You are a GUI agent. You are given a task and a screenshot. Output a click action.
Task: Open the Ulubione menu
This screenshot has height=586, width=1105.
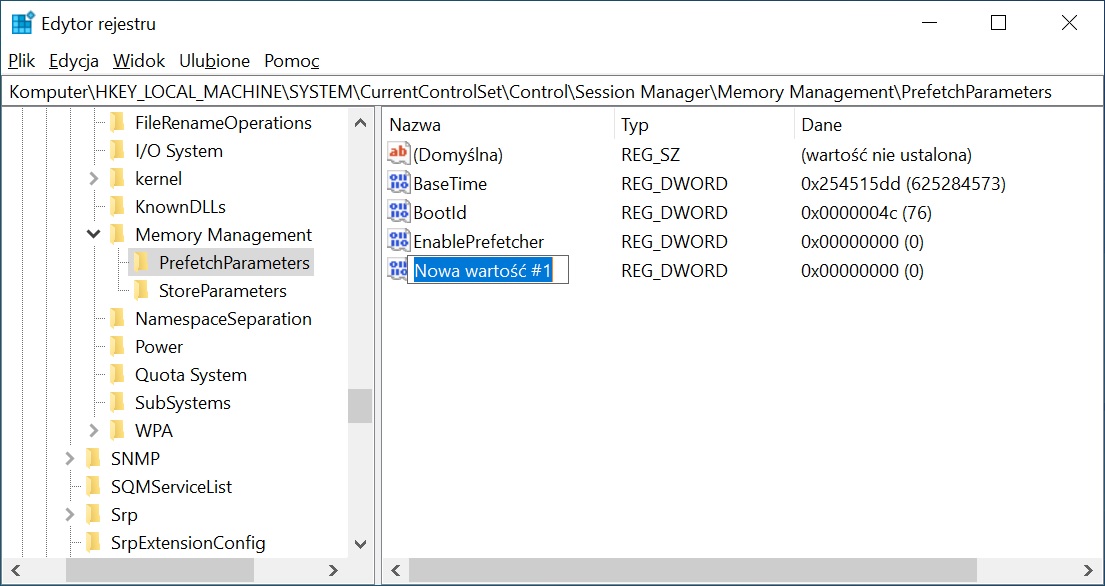[215, 61]
